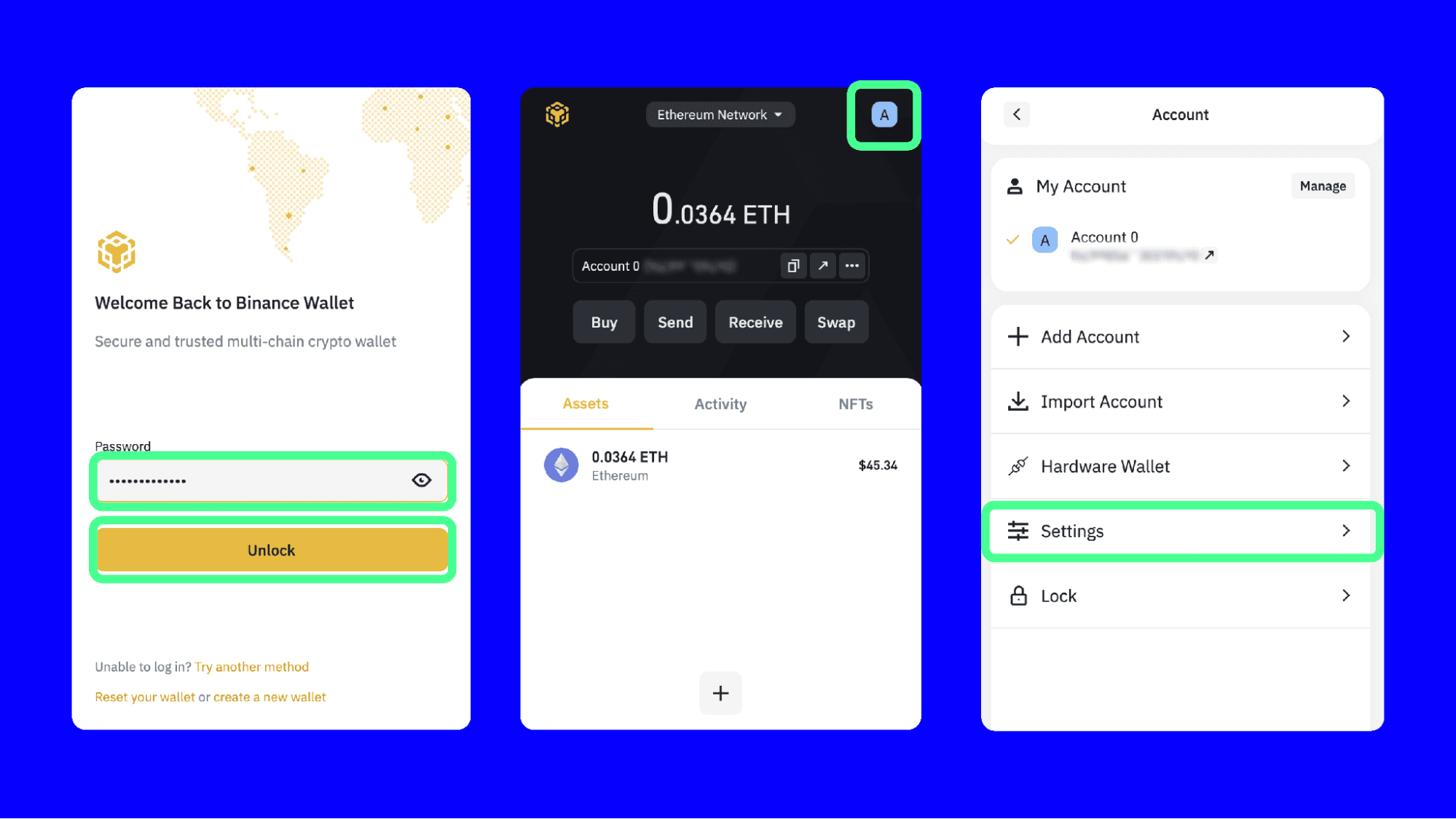Expand the Ethereum Network dropdown
This screenshot has width=1456, height=819.
point(718,114)
